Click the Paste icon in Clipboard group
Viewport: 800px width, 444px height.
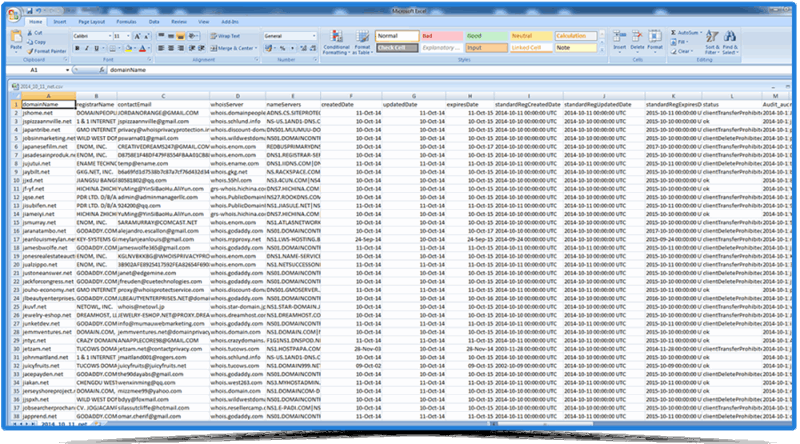click(x=17, y=41)
